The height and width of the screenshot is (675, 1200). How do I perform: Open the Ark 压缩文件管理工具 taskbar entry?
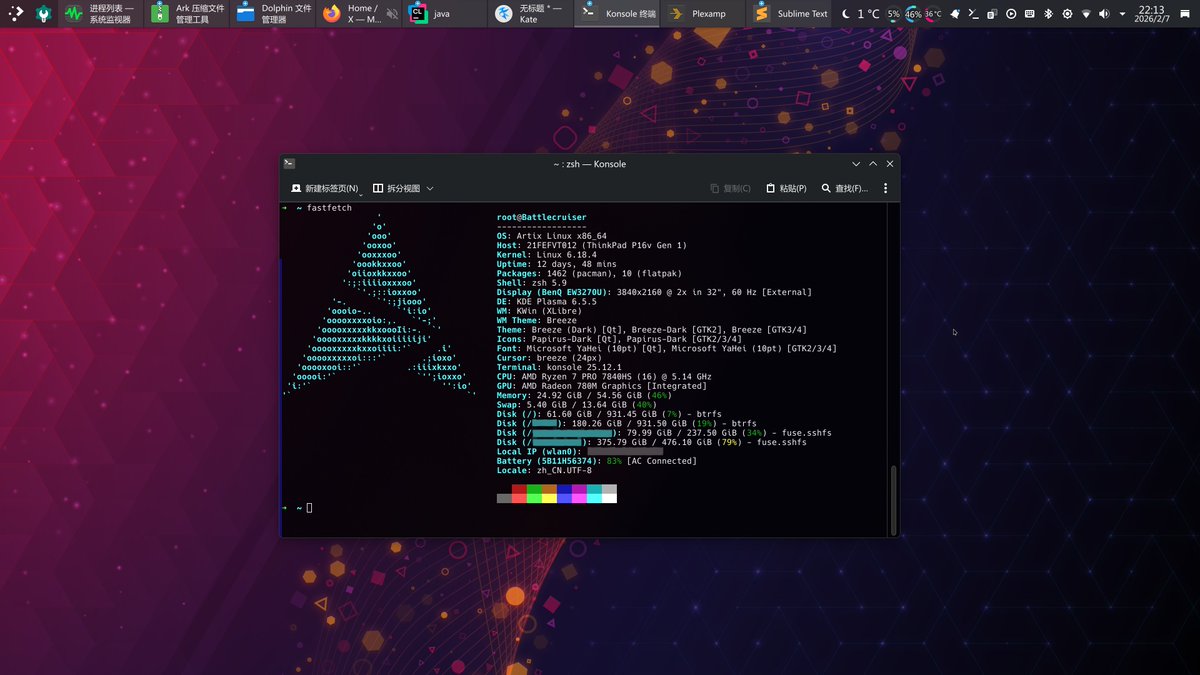pyautogui.click(x=187, y=14)
